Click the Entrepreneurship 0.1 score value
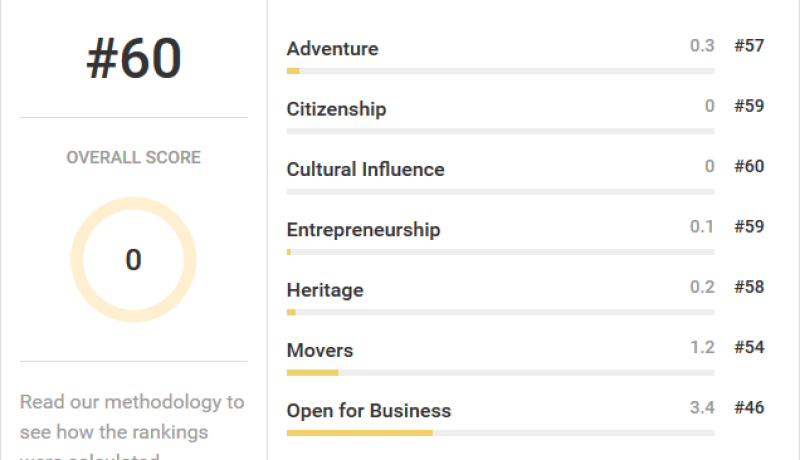This screenshot has width=800, height=460. [x=702, y=226]
